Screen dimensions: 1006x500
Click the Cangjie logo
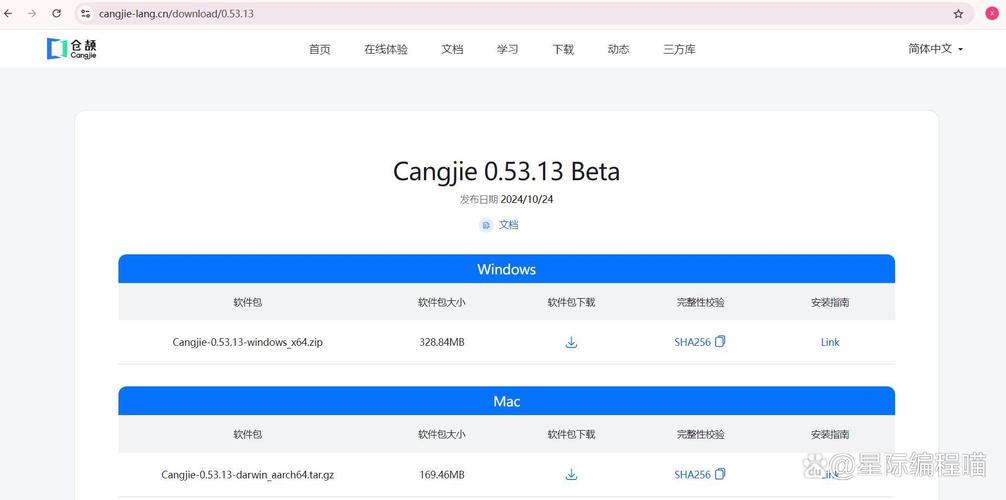[x=72, y=49]
